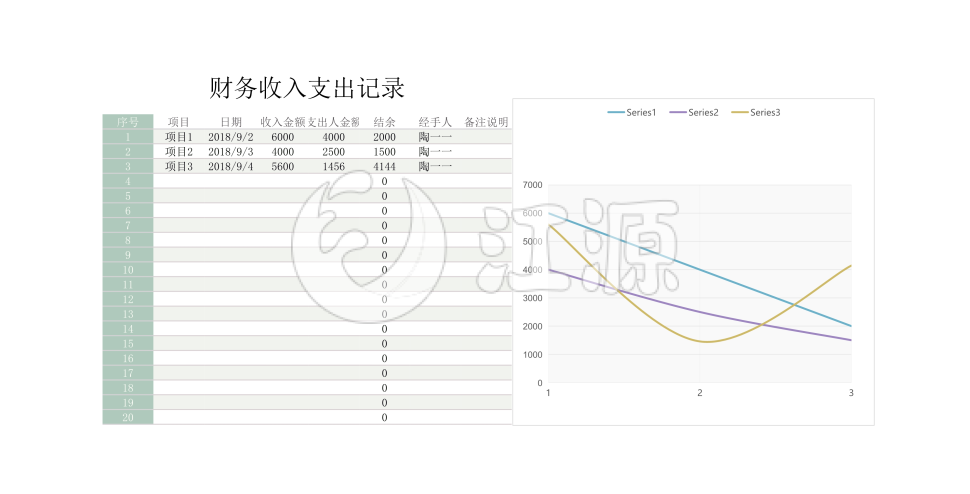Click x-axis label 2 on chart
The image size is (970, 494).
[x=700, y=393]
